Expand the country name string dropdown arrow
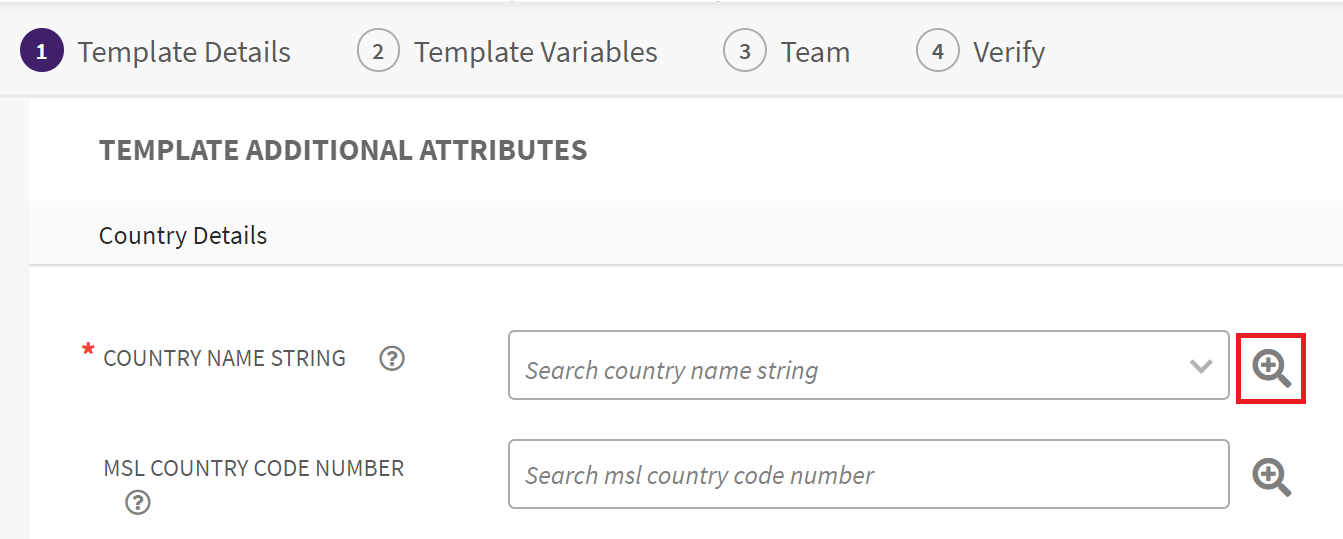Screen dimensions: 1343x539 click(1201, 366)
